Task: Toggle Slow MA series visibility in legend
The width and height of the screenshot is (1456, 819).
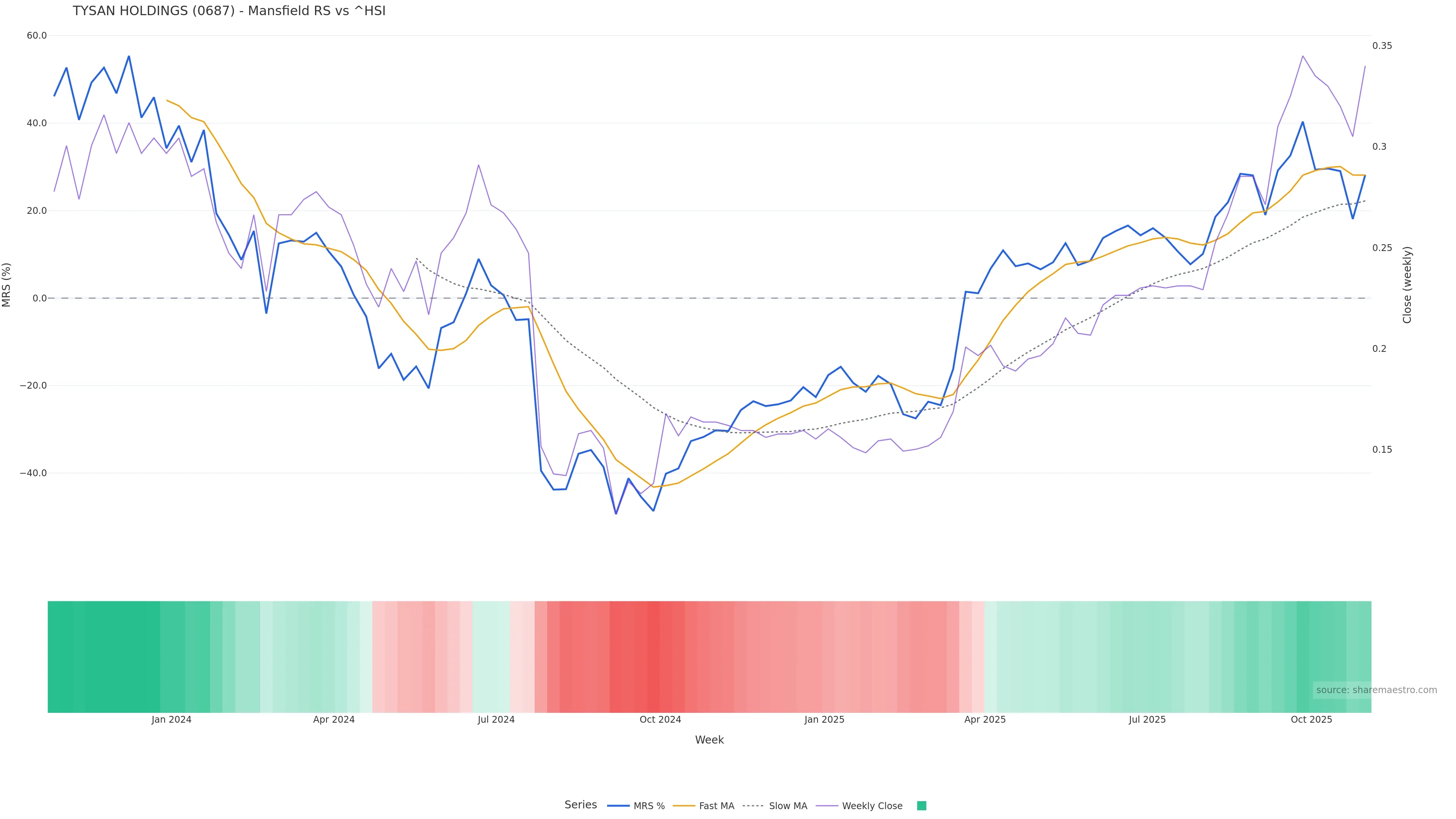Action: [788, 806]
